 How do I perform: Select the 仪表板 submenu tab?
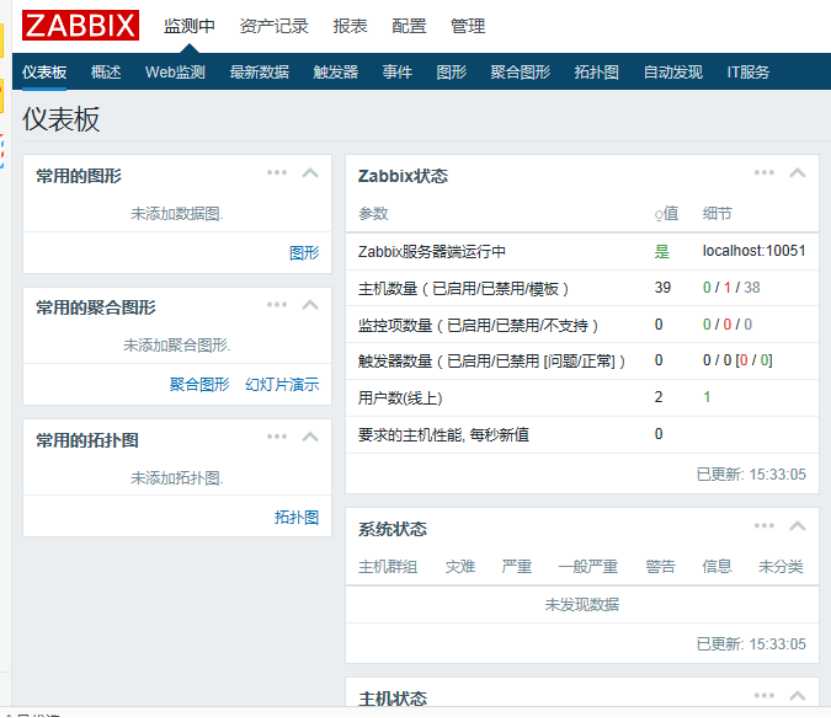(45, 72)
